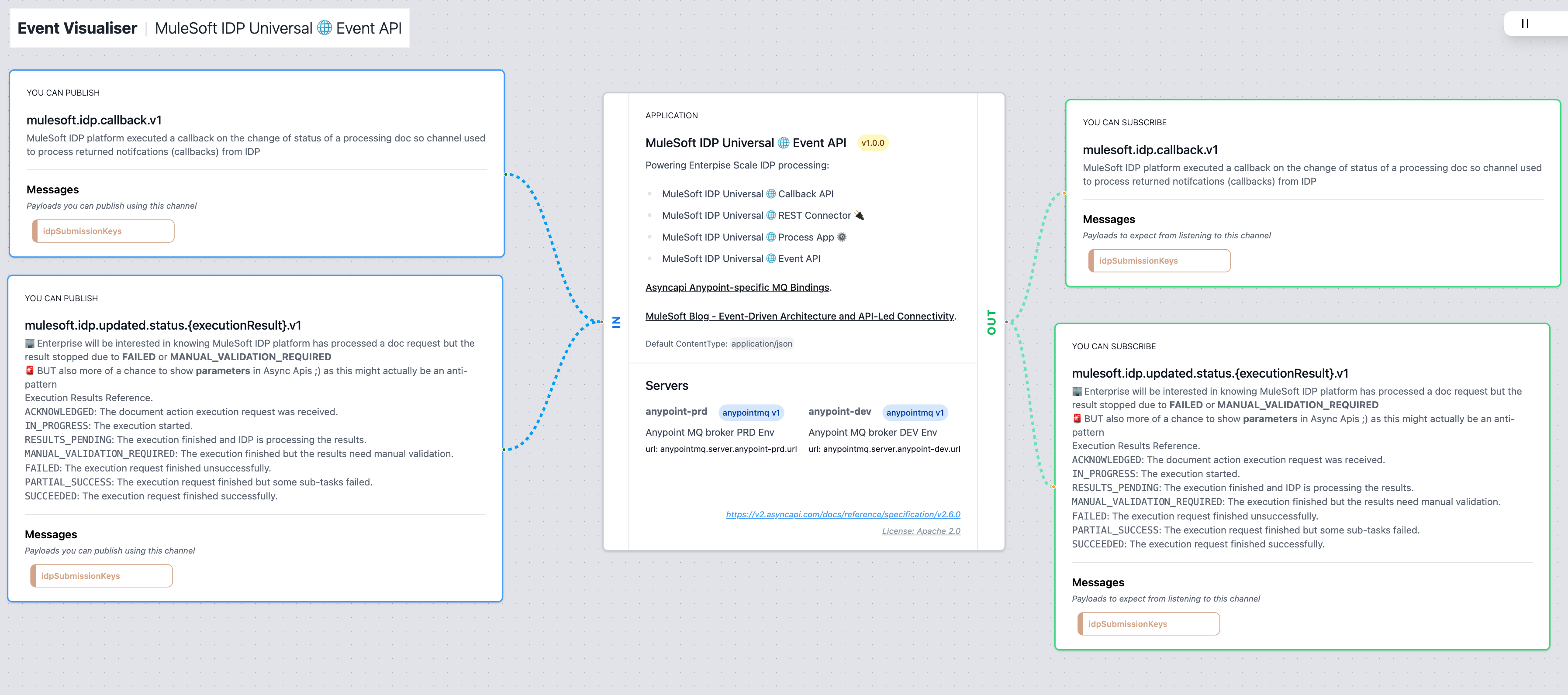Click the gear icon after Process App
Screen dimensions: 1568x695
(x=842, y=237)
